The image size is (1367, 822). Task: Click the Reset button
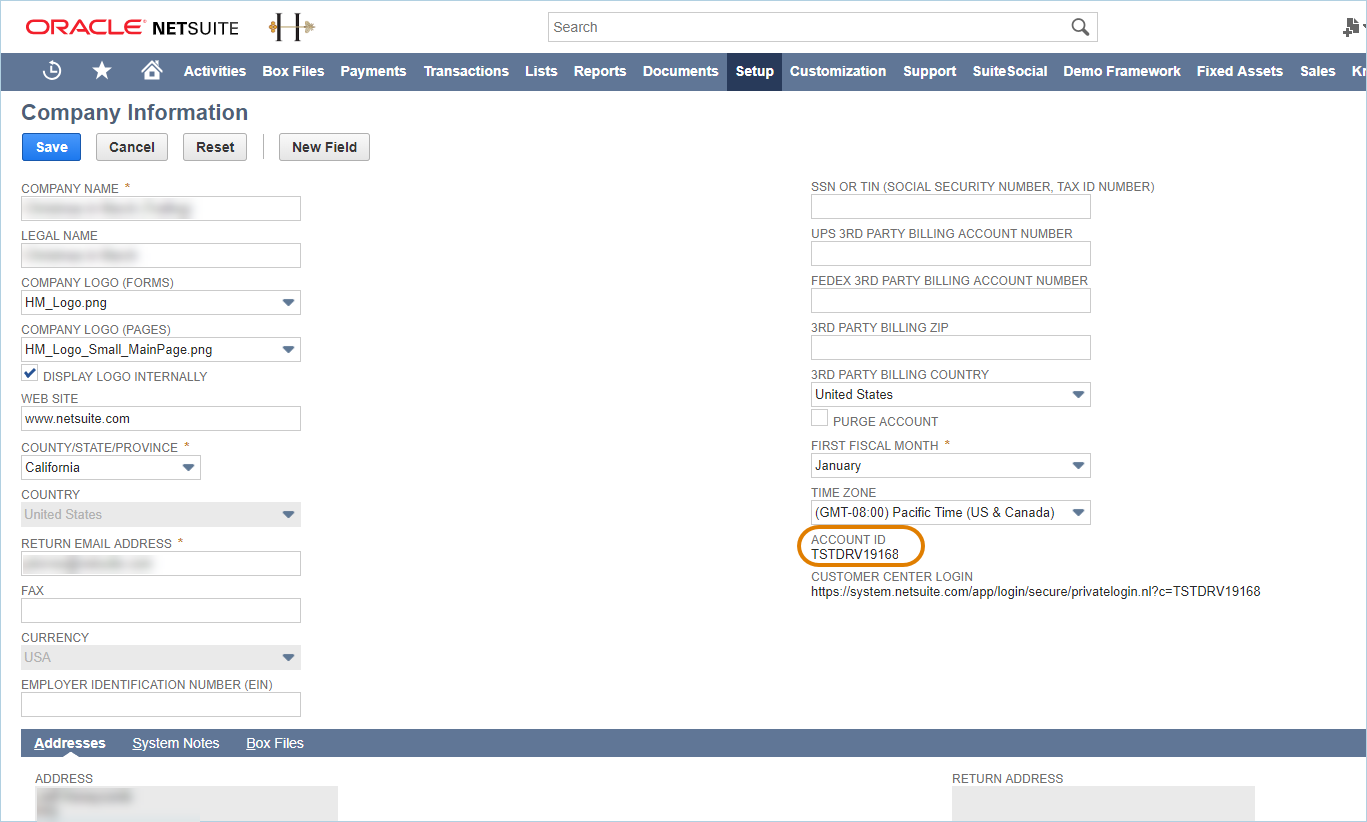tap(215, 147)
